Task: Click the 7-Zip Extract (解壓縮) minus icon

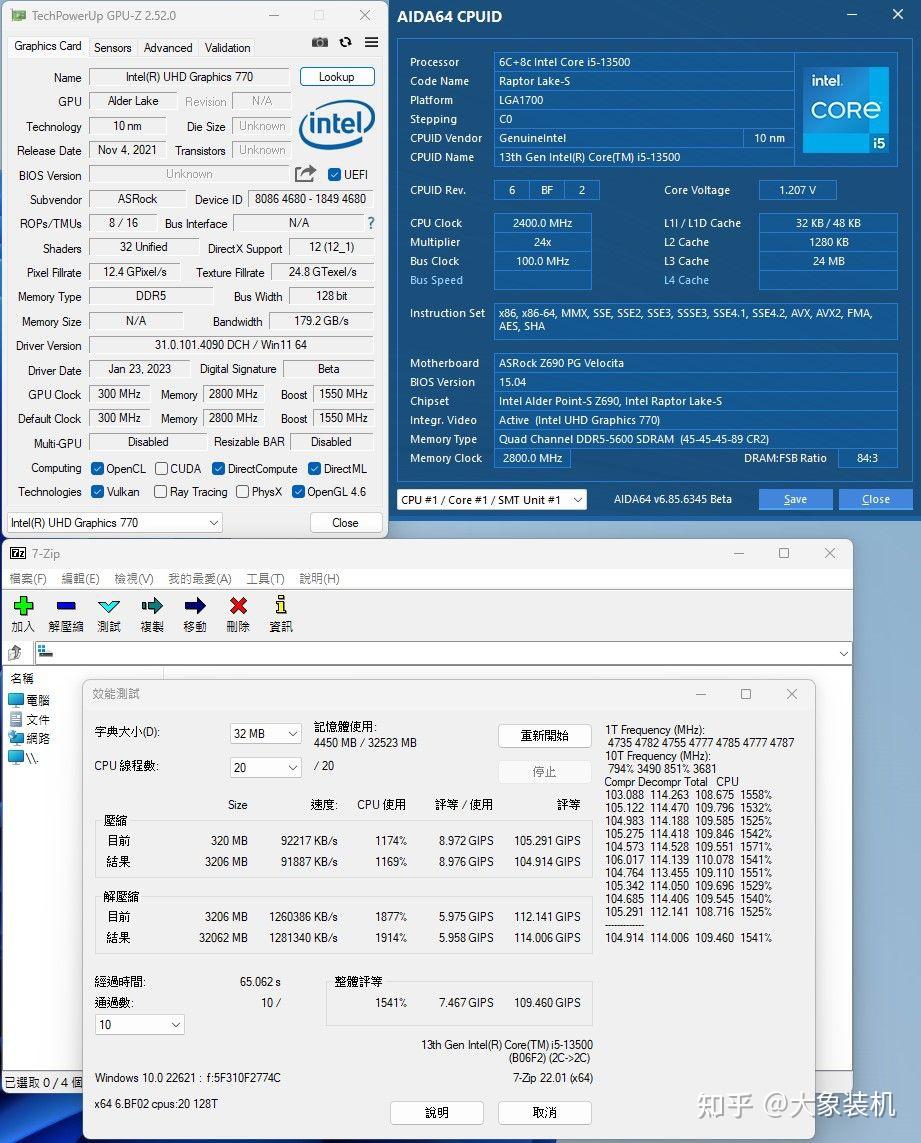Action: click(x=66, y=605)
